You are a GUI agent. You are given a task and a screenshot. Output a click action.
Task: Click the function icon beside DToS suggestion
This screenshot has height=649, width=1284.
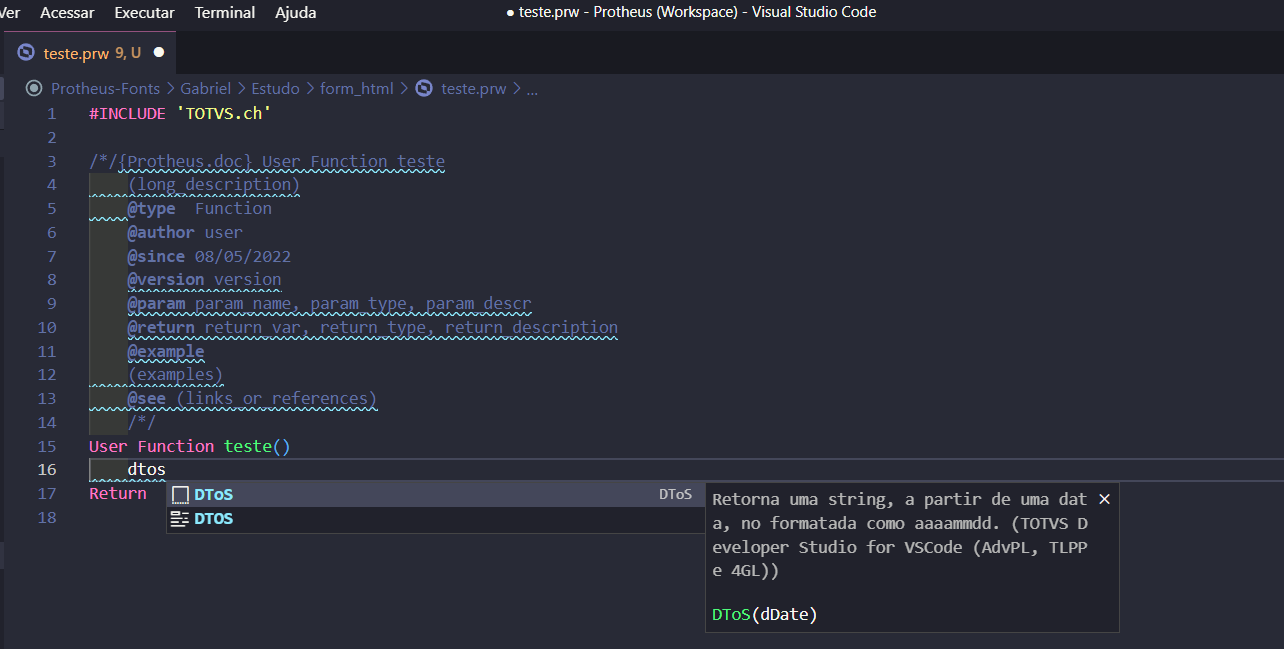(x=180, y=494)
